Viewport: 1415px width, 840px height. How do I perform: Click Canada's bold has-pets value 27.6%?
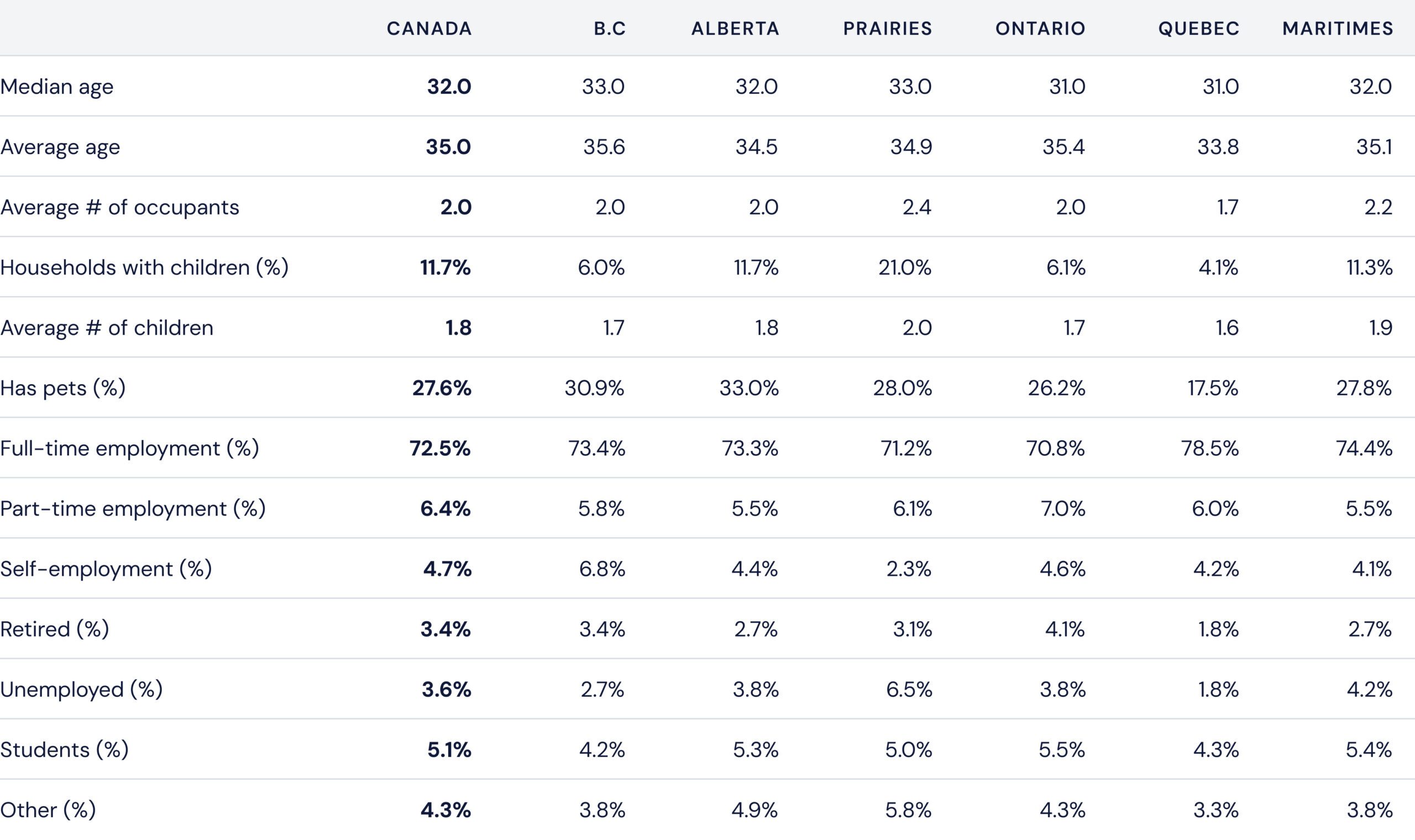442,388
